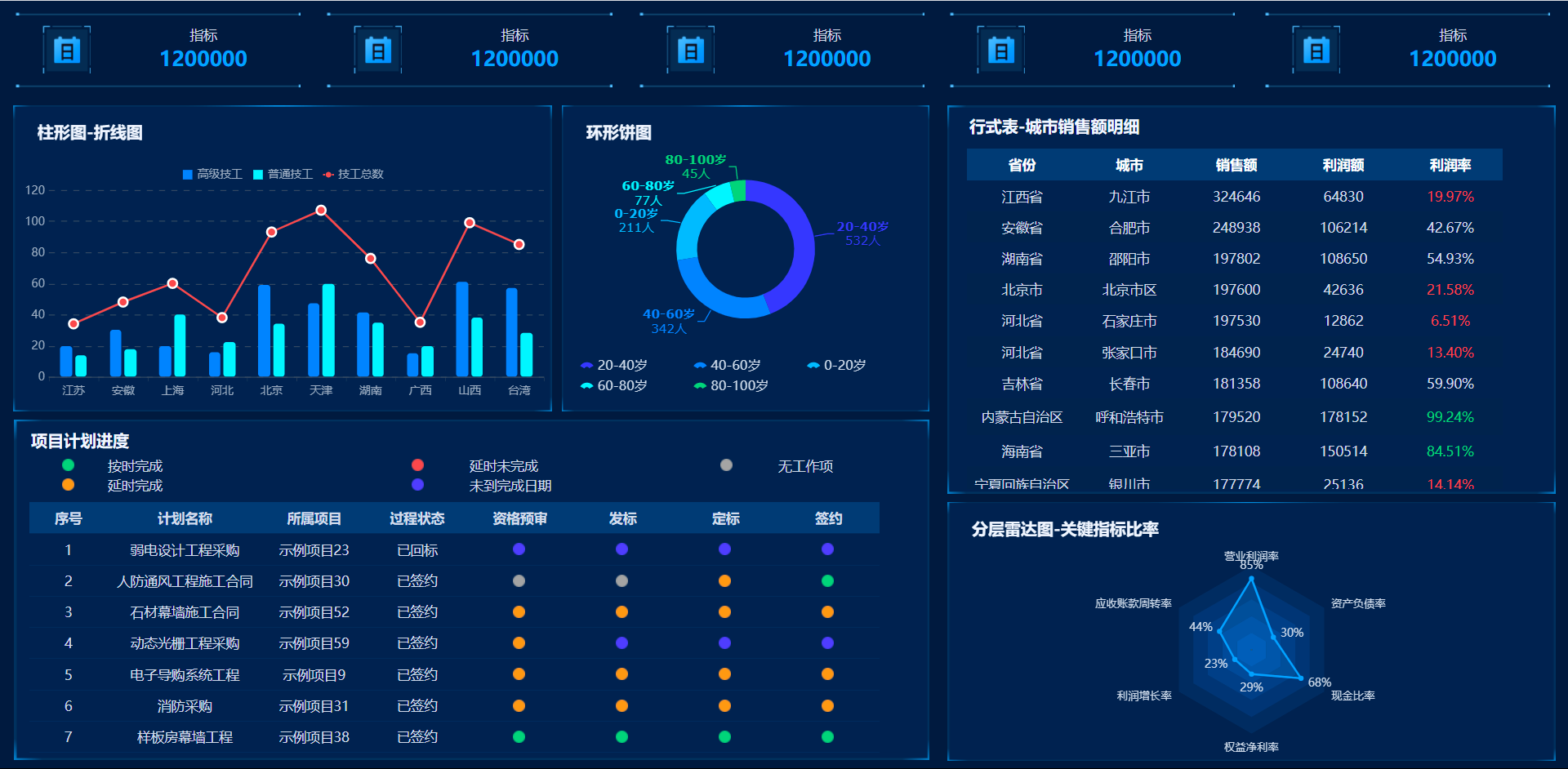Click the gray 发标 dot in 人防通风工程施工合同 row
Viewport: 1568px width, 769px height.
[621, 580]
